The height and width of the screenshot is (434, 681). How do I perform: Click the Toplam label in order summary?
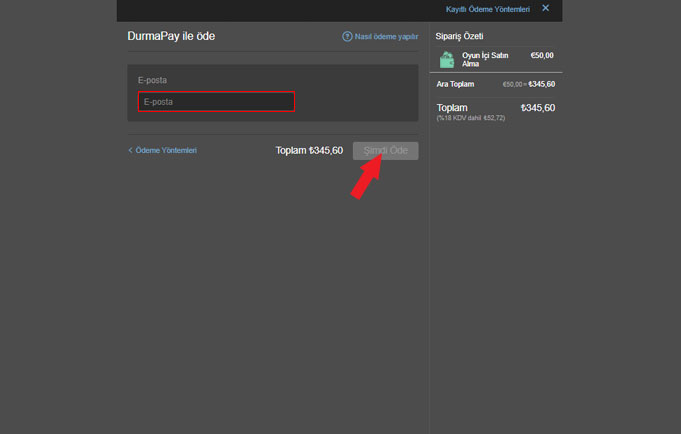[x=452, y=107]
